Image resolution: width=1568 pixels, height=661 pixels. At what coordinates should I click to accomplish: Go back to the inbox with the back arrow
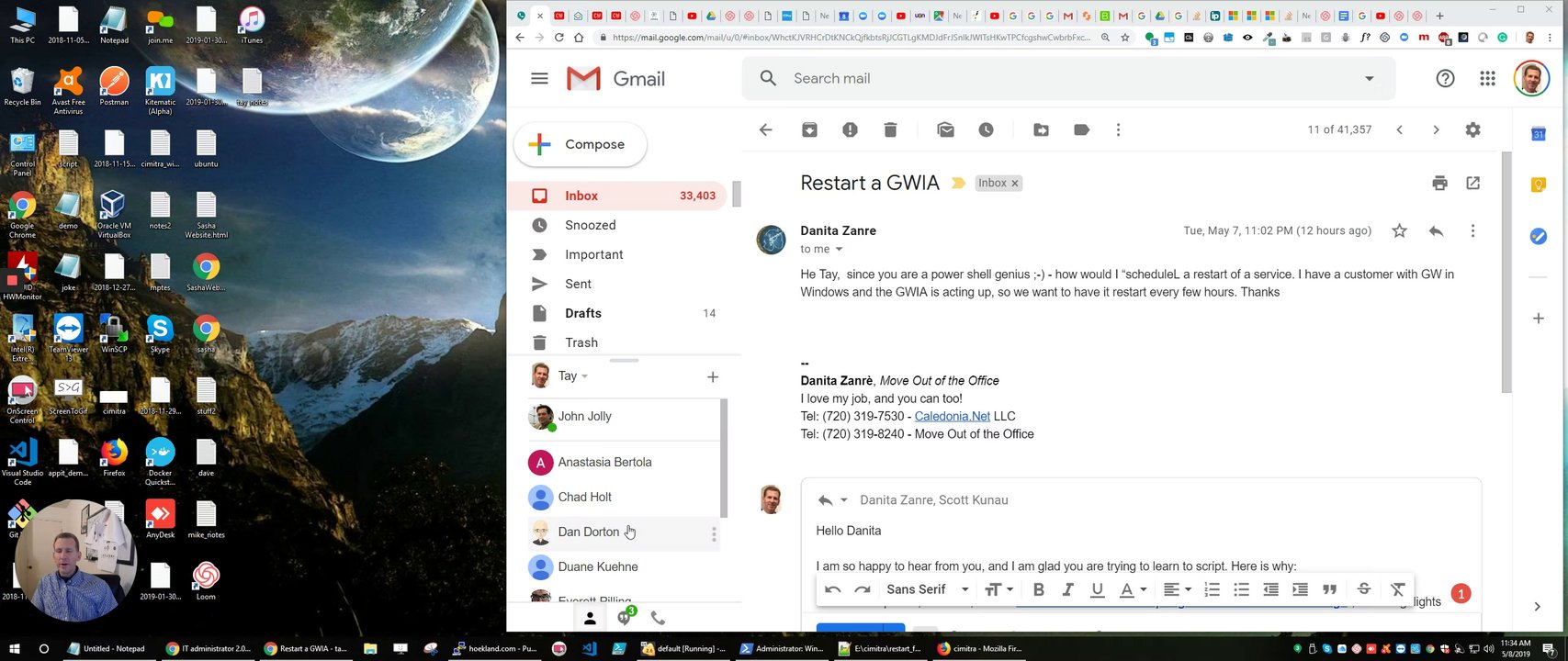[x=765, y=130]
